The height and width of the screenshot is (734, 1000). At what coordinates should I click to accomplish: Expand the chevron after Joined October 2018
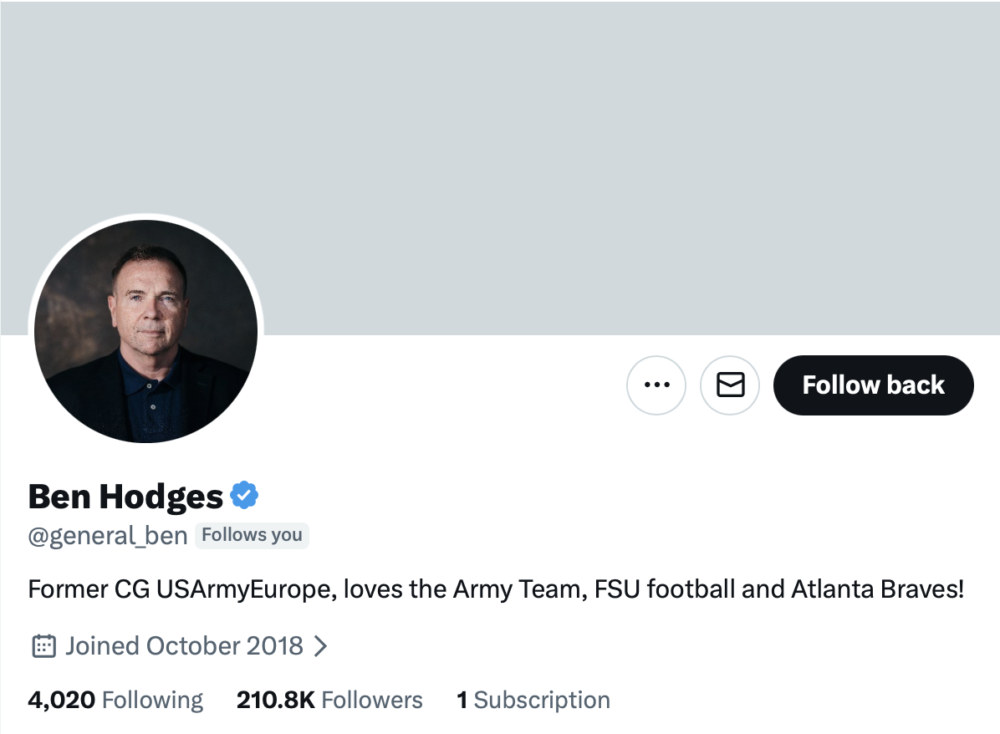[320, 646]
